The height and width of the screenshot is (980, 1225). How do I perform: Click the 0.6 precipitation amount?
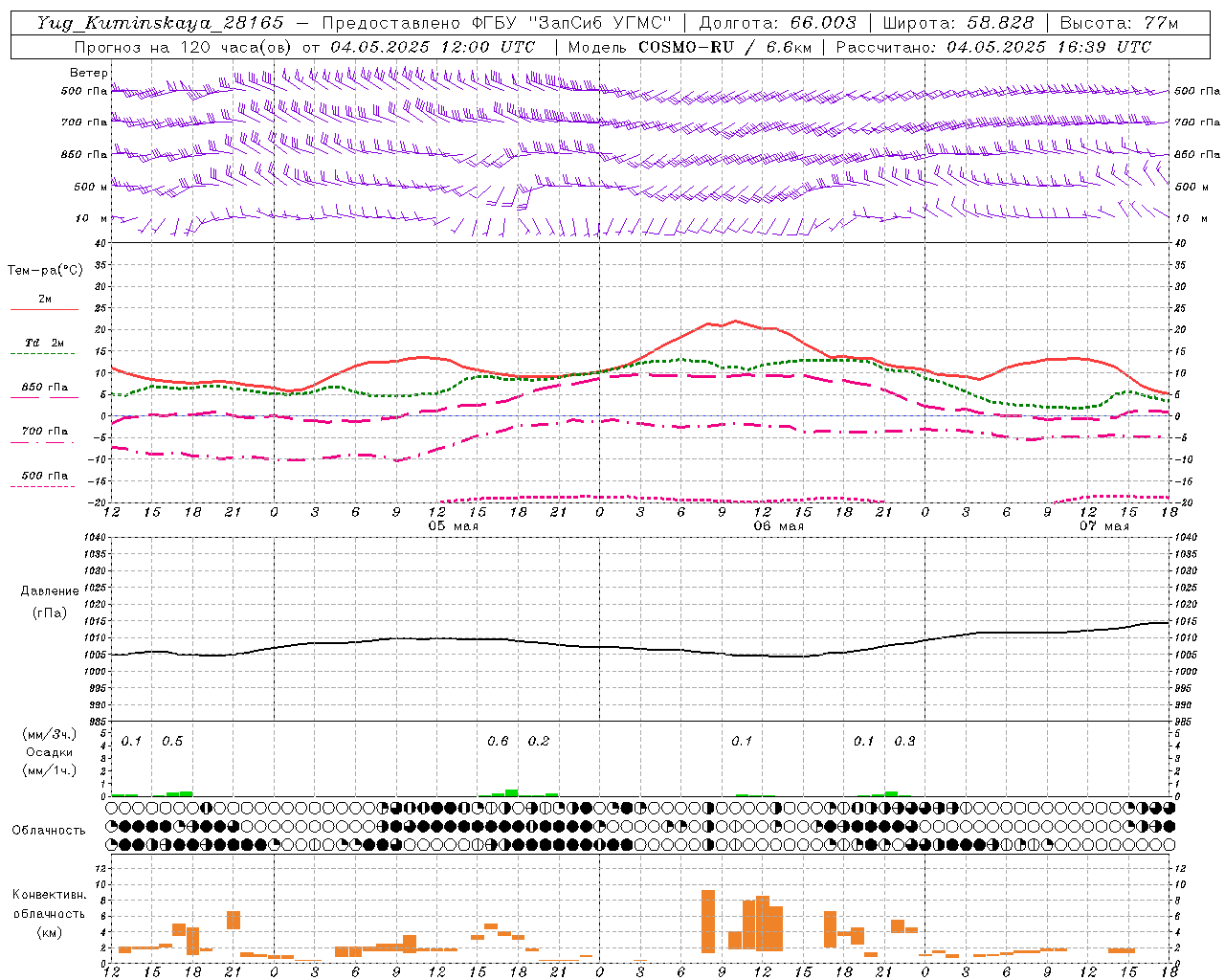pos(498,741)
